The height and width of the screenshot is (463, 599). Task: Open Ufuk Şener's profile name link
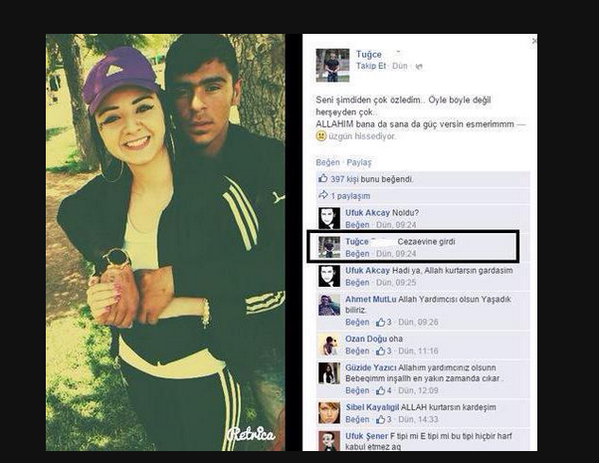tap(366, 436)
